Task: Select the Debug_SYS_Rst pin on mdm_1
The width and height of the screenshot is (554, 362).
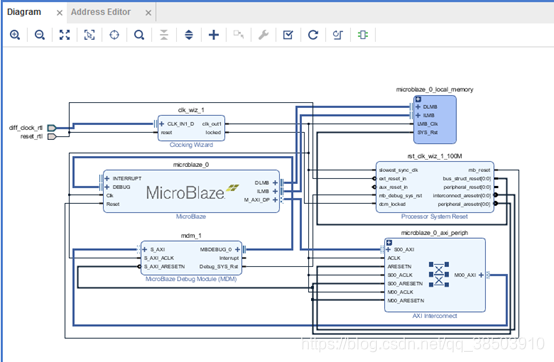Action: (x=218, y=266)
